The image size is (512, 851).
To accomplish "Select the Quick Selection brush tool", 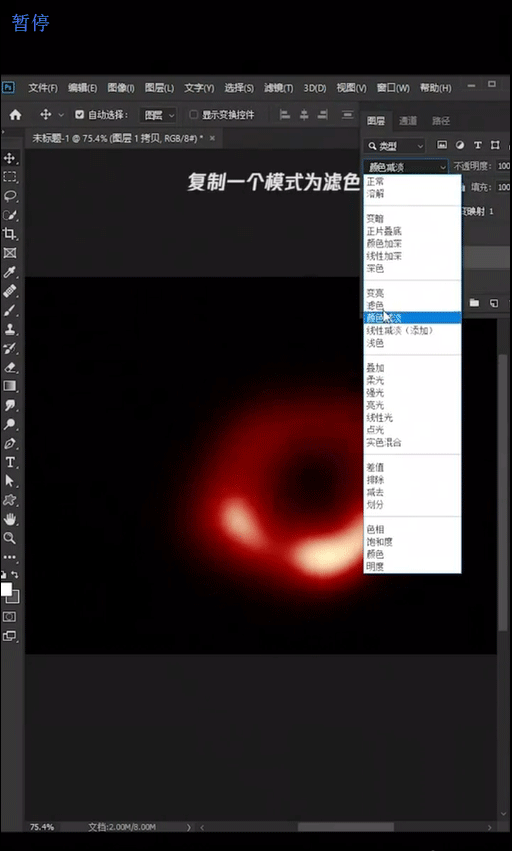I will [x=9, y=215].
